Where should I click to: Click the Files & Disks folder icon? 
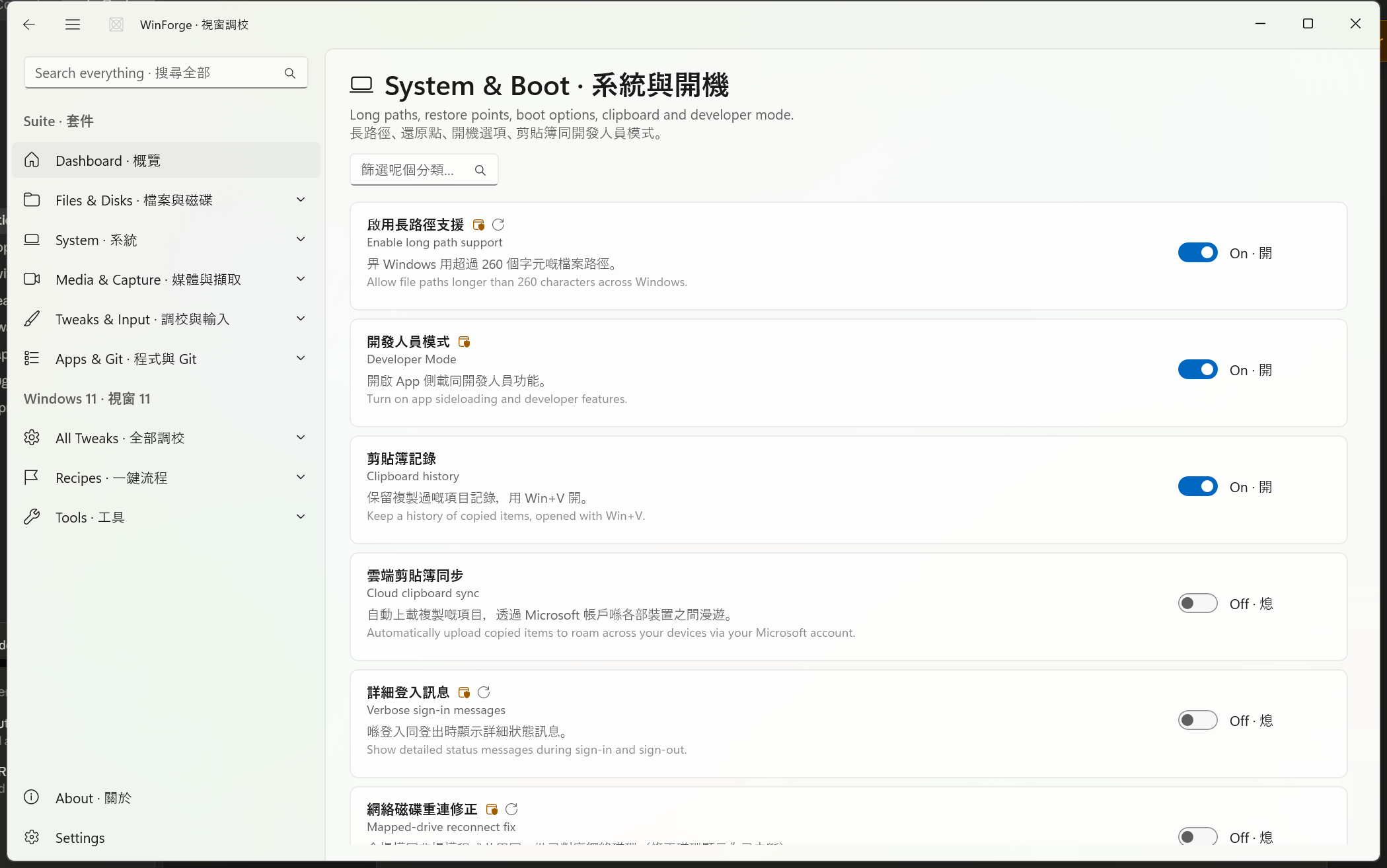click(32, 199)
